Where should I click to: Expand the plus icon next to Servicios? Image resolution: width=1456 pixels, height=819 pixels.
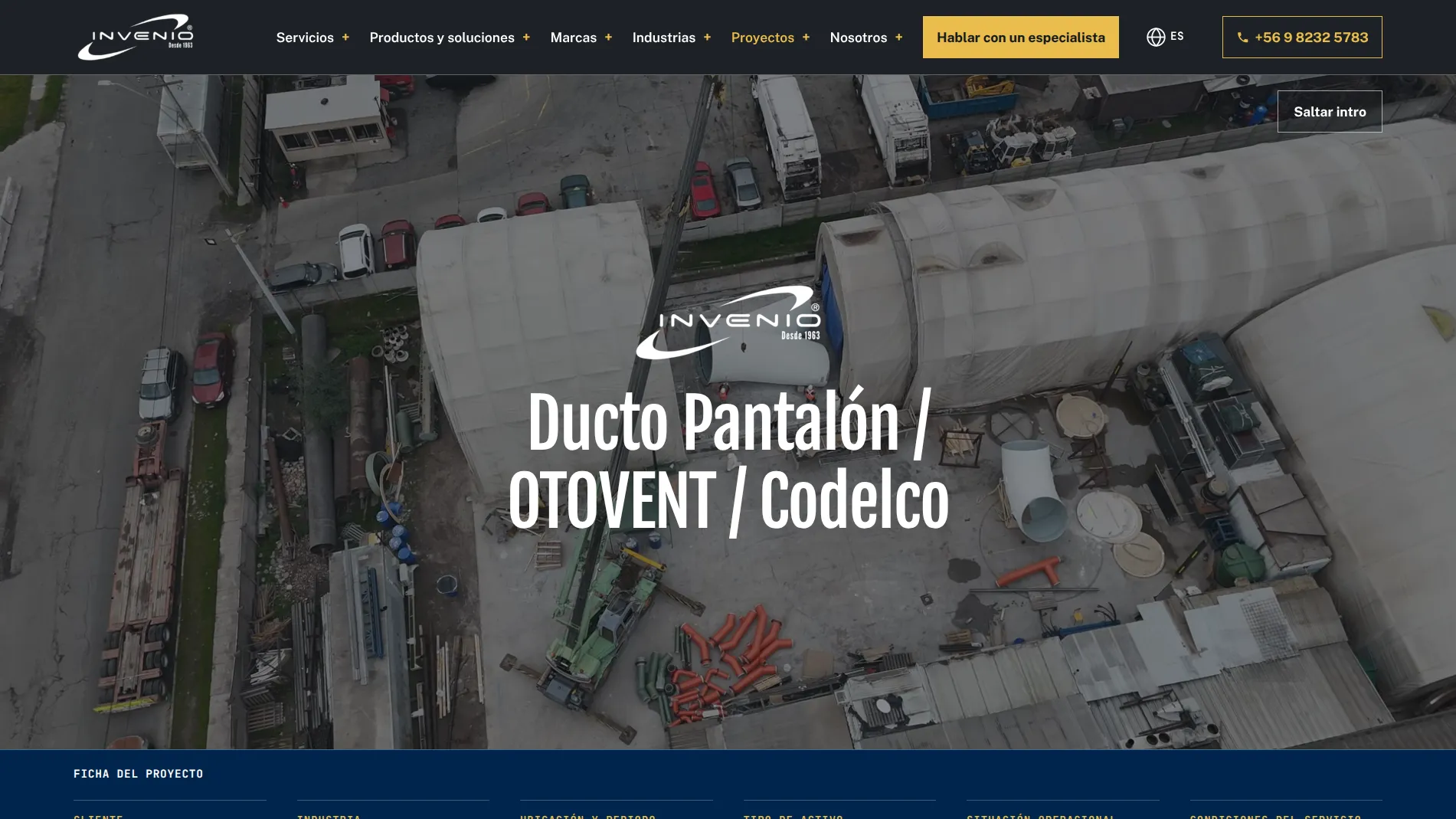pyautogui.click(x=345, y=38)
